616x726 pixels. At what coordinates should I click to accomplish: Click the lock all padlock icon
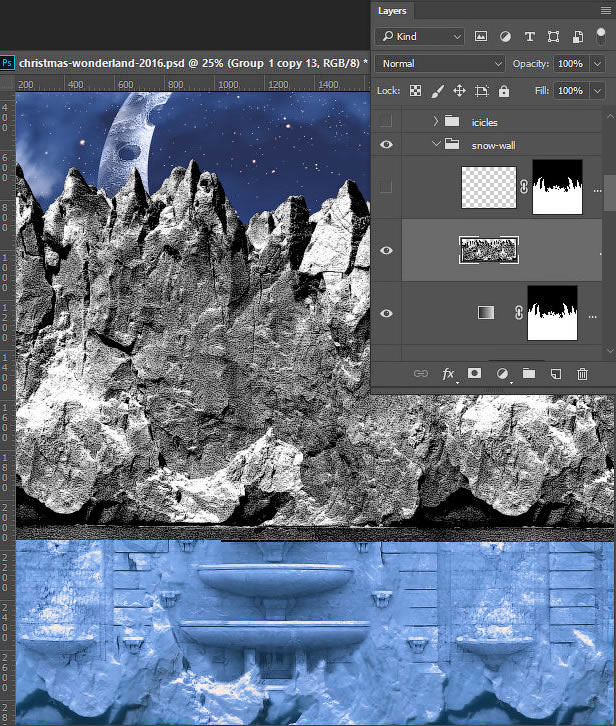tap(504, 91)
